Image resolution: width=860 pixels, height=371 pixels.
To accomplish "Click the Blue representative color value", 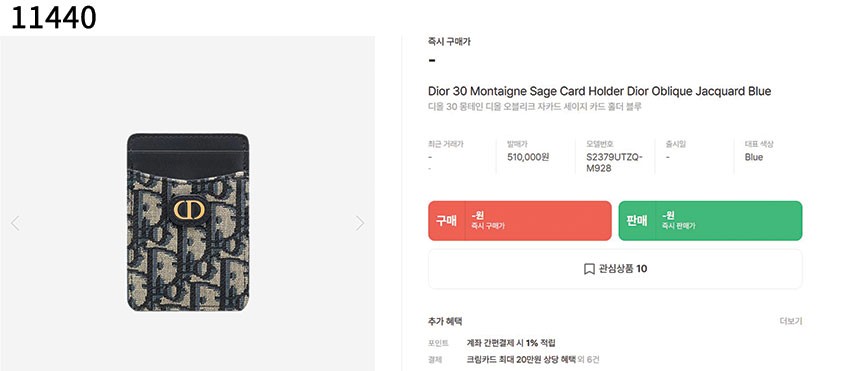I will point(754,157).
